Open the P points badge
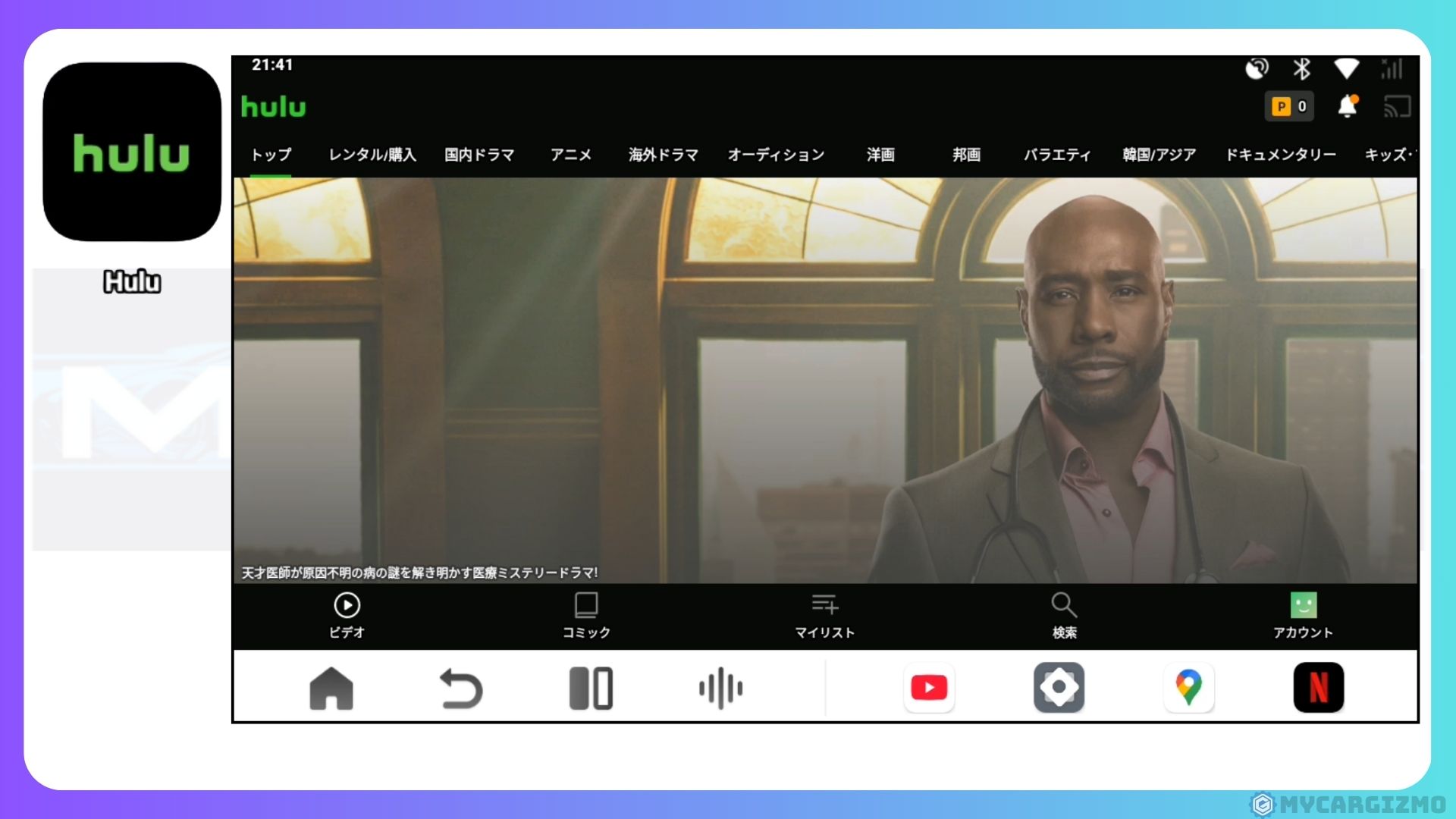The image size is (1456, 819). pyautogui.click(x=1289, y=106)
